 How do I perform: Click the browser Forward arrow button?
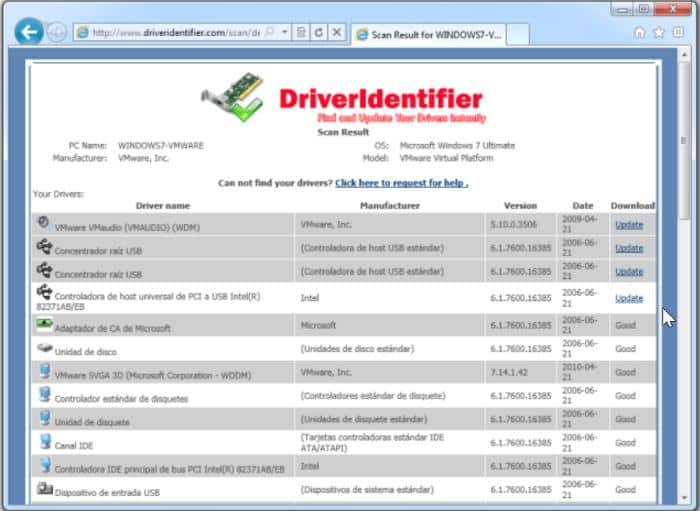click(x=57, y=32)
